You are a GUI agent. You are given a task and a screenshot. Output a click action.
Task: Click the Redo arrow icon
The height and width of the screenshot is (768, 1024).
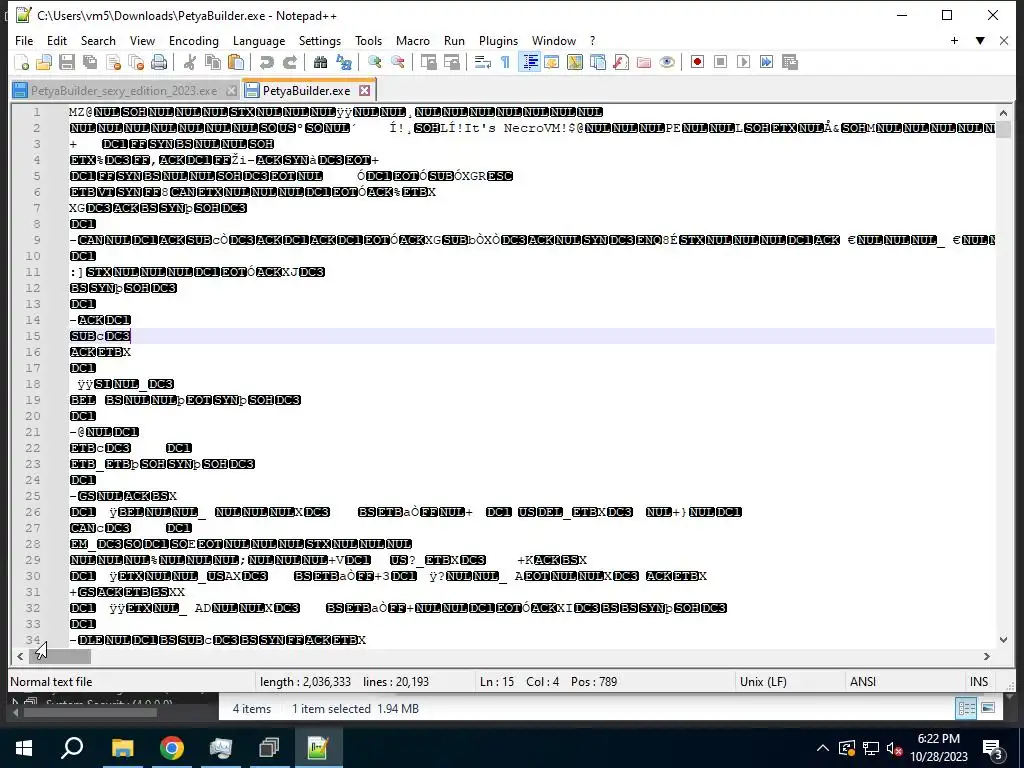(x=289, y=62)
